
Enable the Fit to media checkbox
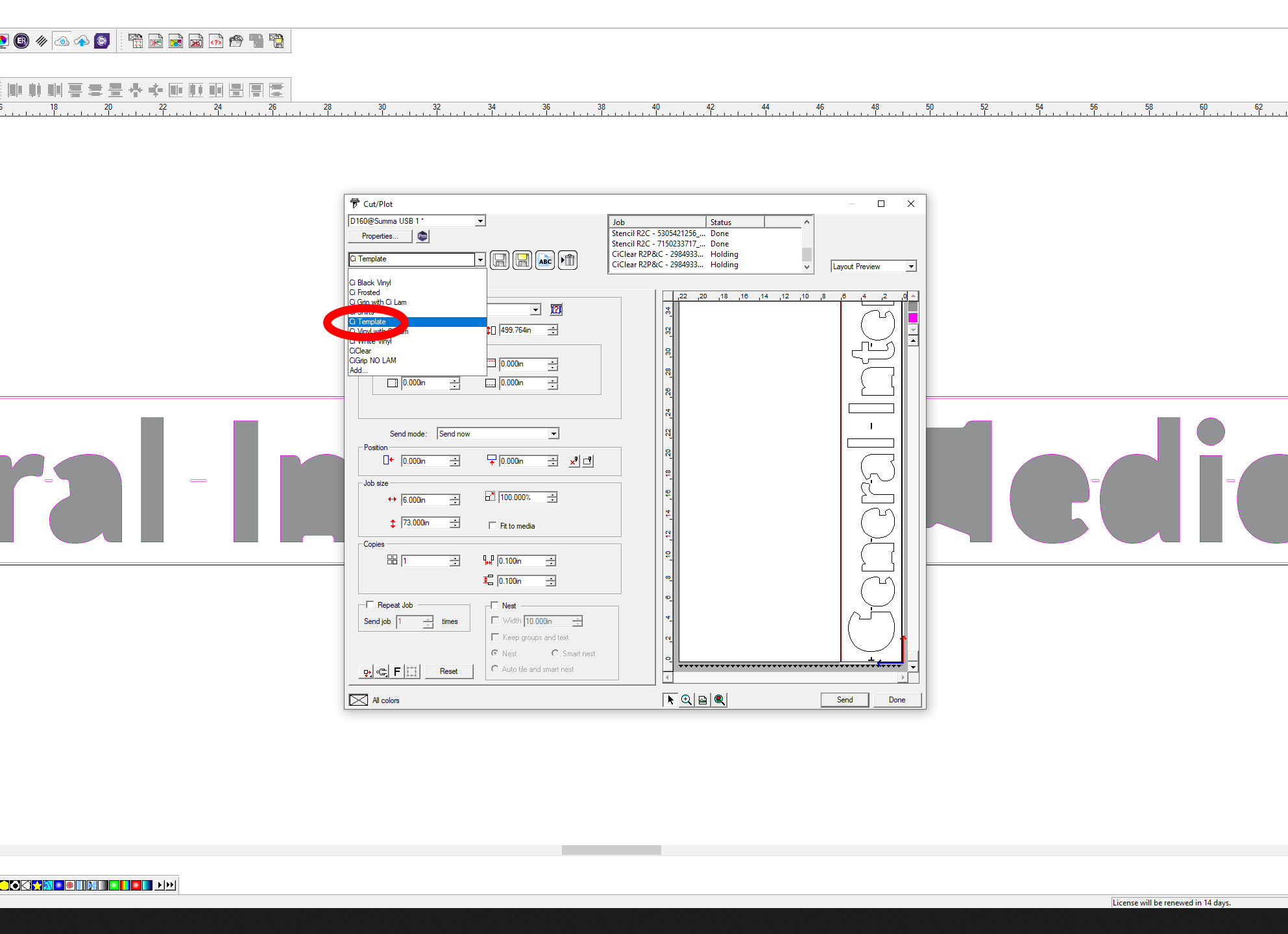(492, 525)
